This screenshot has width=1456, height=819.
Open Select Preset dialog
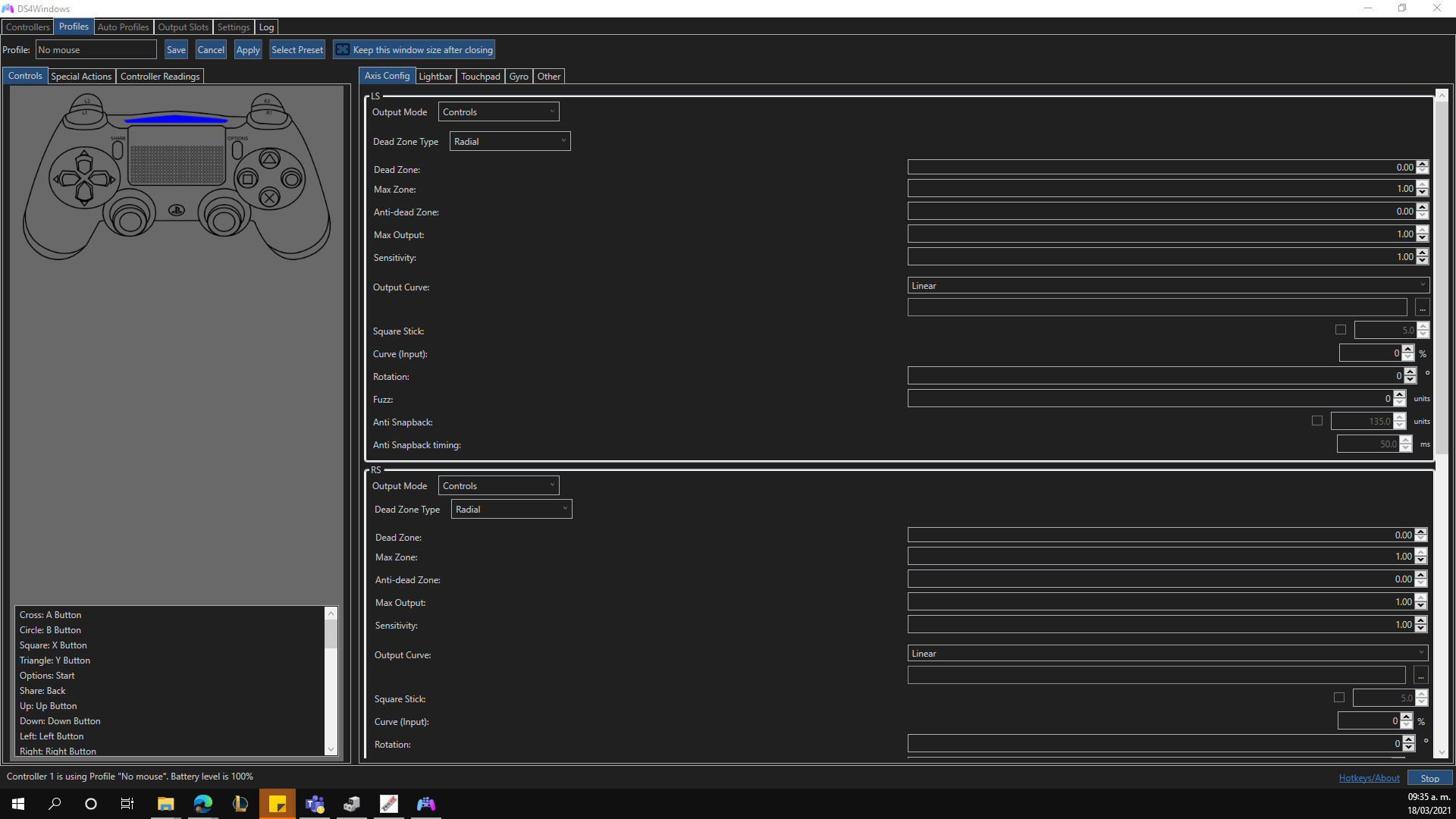(x=297, y=50)
